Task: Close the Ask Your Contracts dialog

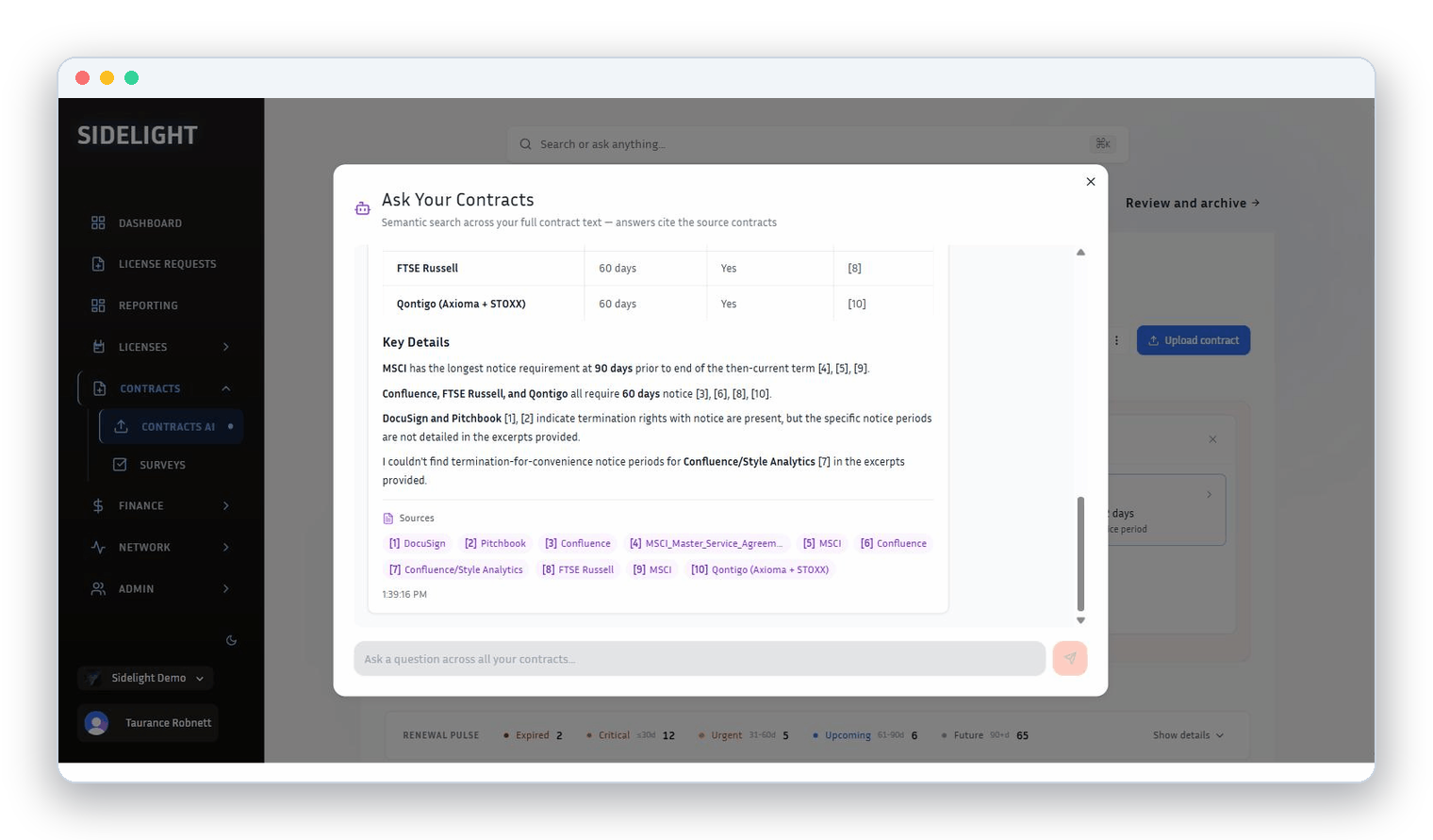Action: click(1091, 182)
